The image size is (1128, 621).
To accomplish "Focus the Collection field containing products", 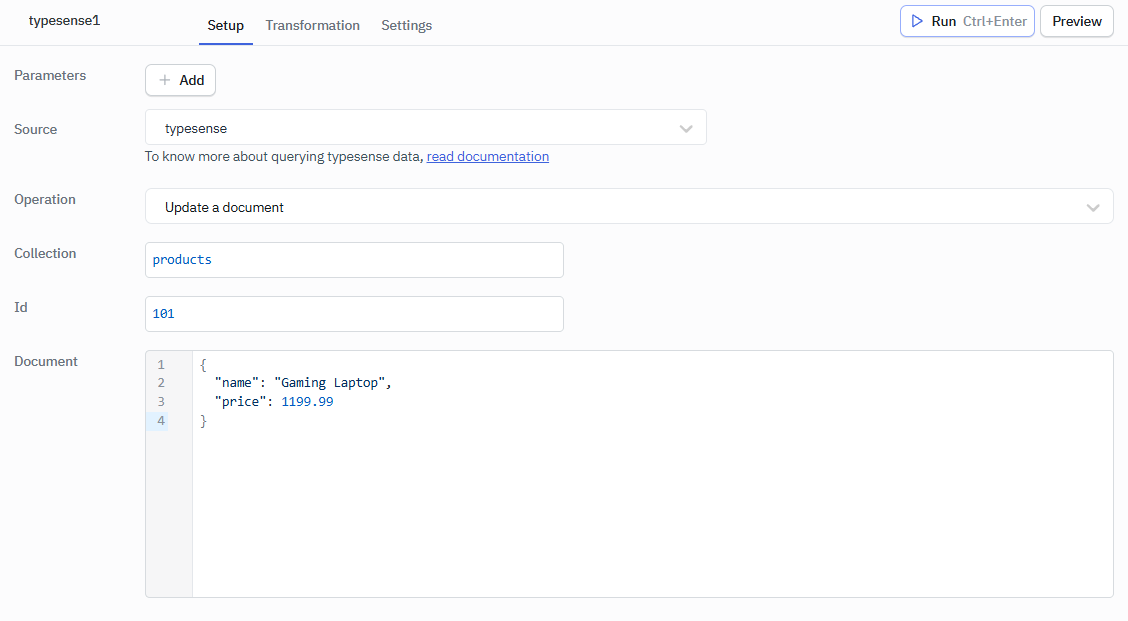I will [x=354, y=260].
